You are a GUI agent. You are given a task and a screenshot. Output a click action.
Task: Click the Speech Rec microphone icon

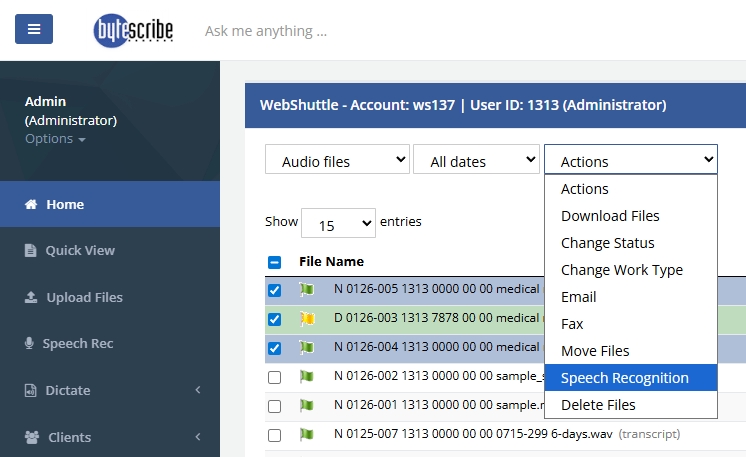click(30, 344)
